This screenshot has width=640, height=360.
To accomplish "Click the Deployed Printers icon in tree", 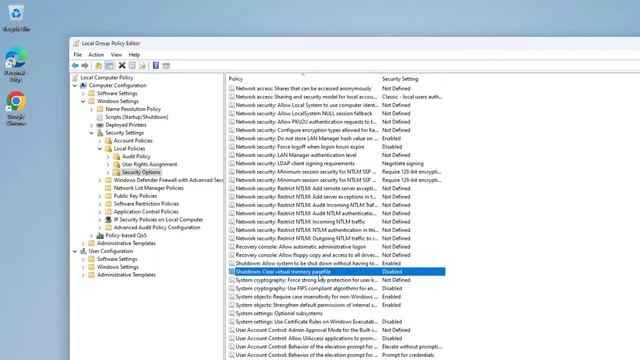I will coord(100,125).
